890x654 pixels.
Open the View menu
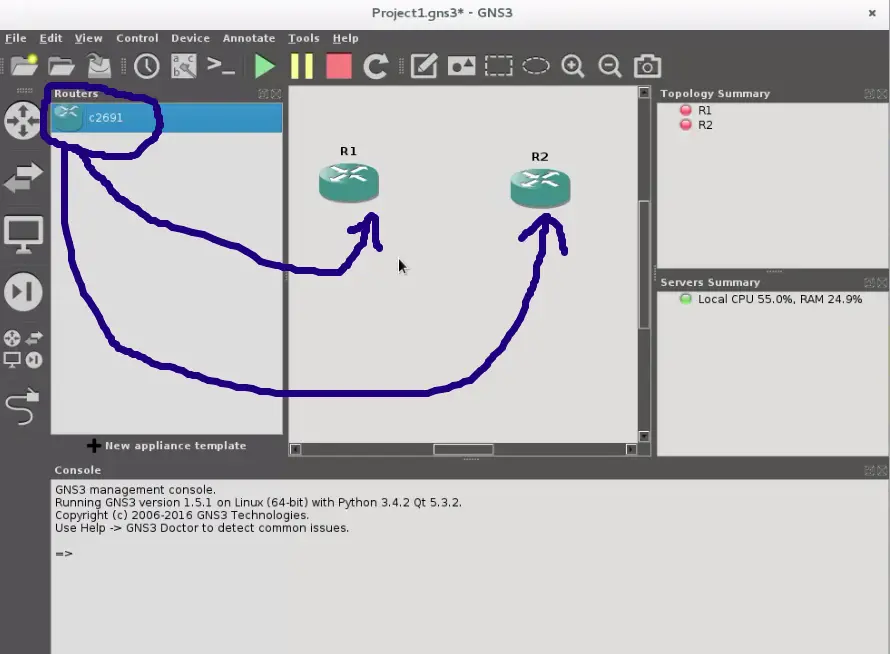pos(89,38)
